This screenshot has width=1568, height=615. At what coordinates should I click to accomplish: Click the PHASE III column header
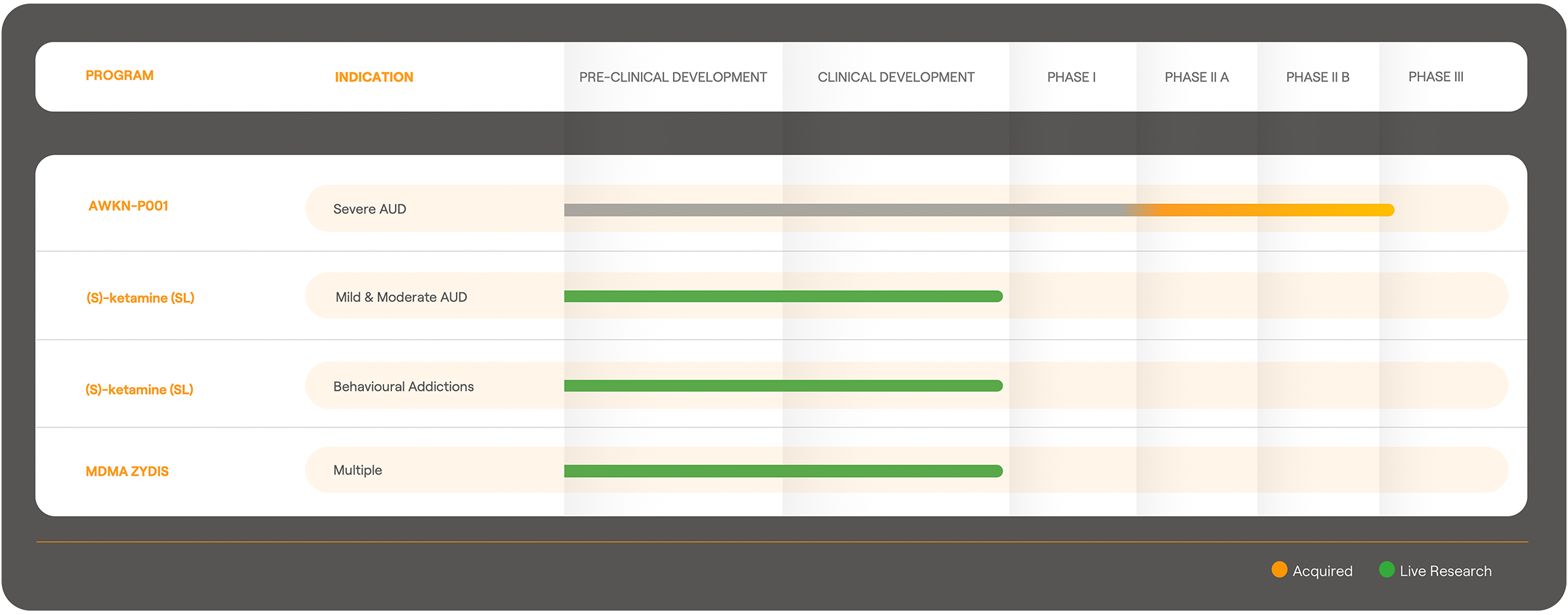pos(1436,77)
